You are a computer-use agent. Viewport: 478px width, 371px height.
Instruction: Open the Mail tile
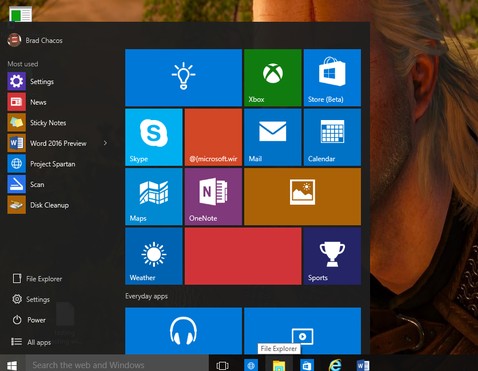[273, 137]
